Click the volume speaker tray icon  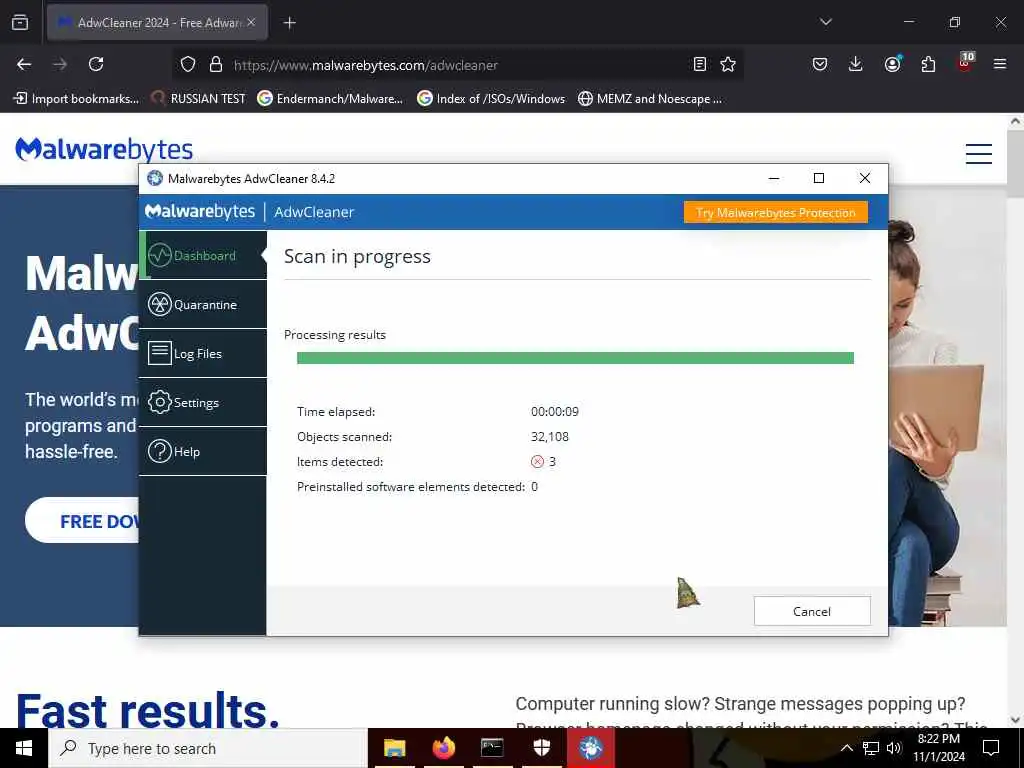pyautogui.click(x=894, y=748)
